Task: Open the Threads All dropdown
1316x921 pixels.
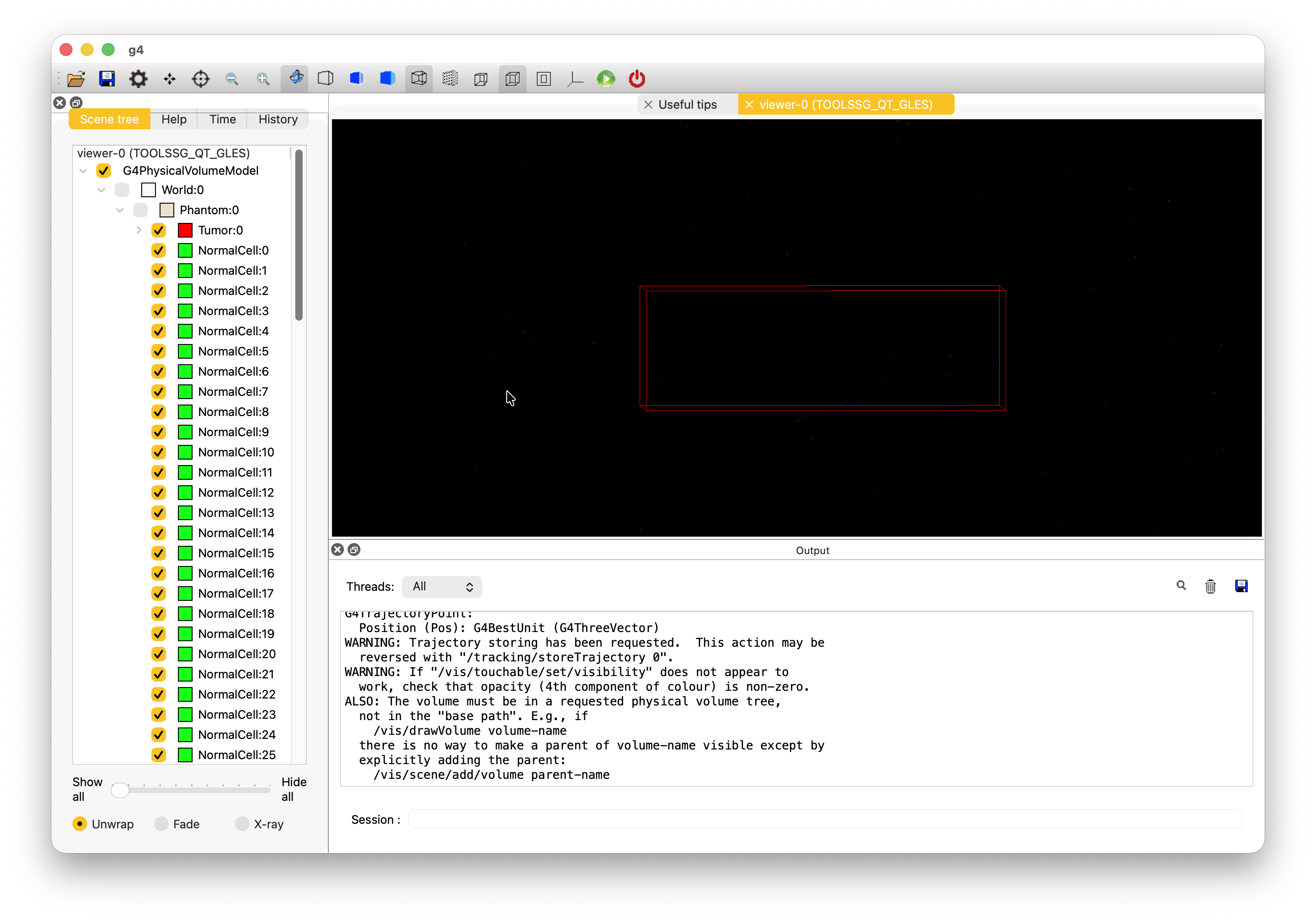Action: coord(442,586)
